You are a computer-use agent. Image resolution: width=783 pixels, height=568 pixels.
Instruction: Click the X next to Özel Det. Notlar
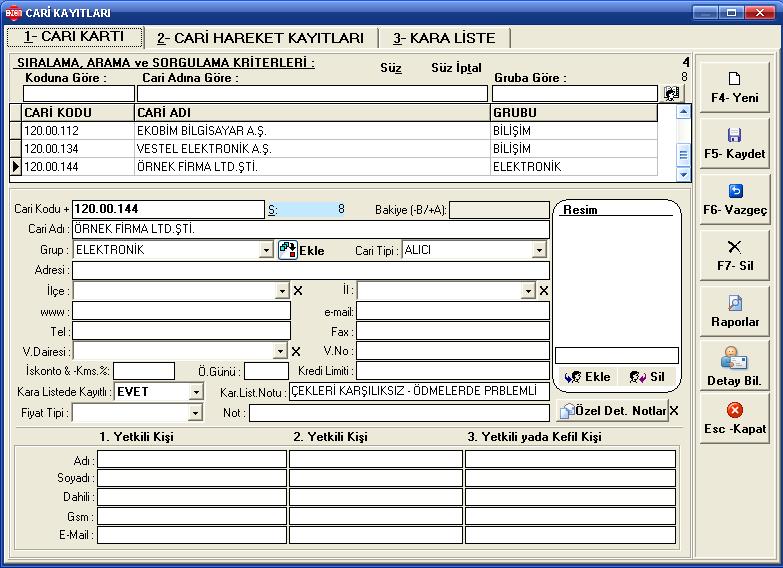click(674, 411)
